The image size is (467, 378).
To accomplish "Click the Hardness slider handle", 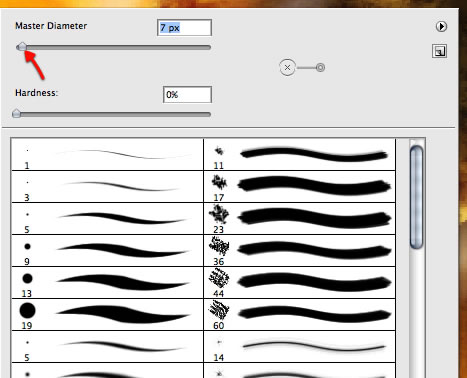I will pos(16,114).
